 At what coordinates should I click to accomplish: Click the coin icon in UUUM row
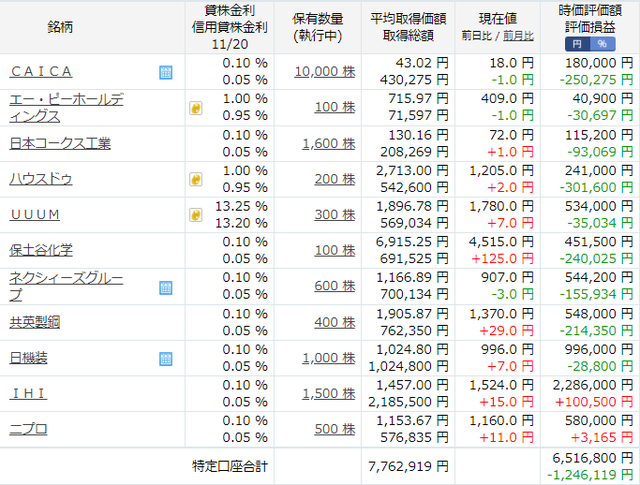(196, 215)
